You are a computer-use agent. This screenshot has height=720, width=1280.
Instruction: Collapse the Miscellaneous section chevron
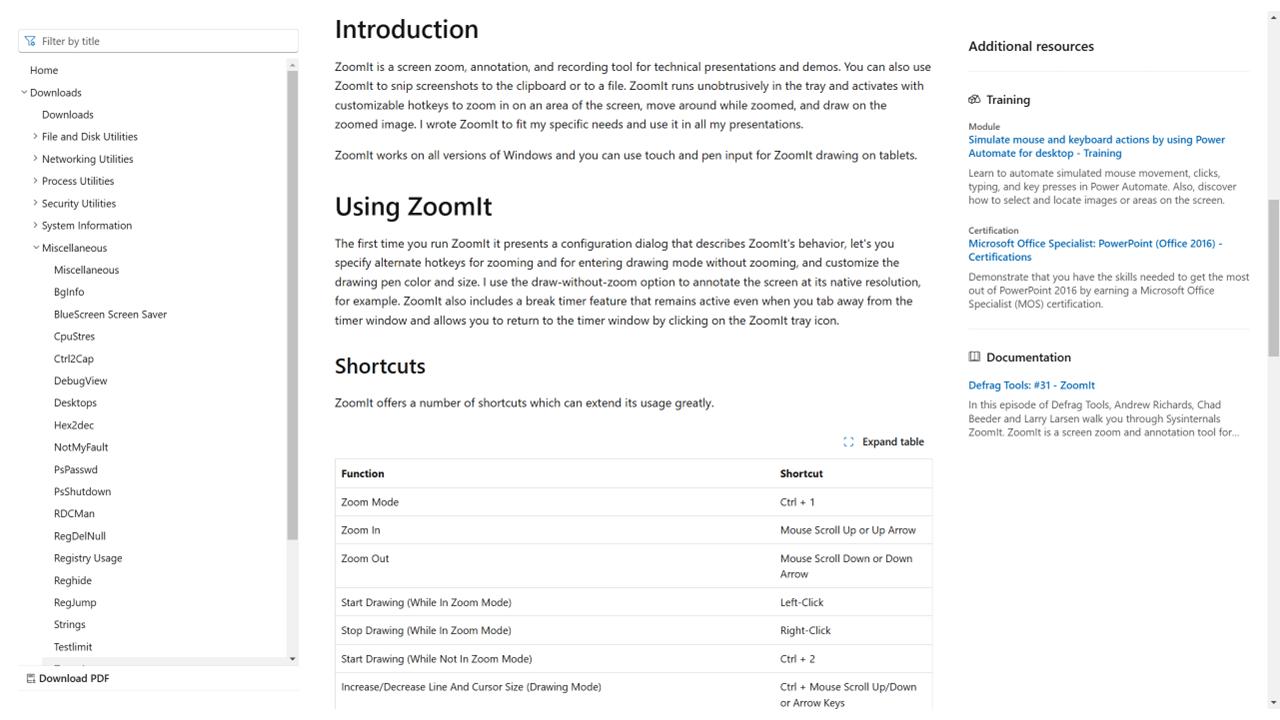[x=36, y=248]
